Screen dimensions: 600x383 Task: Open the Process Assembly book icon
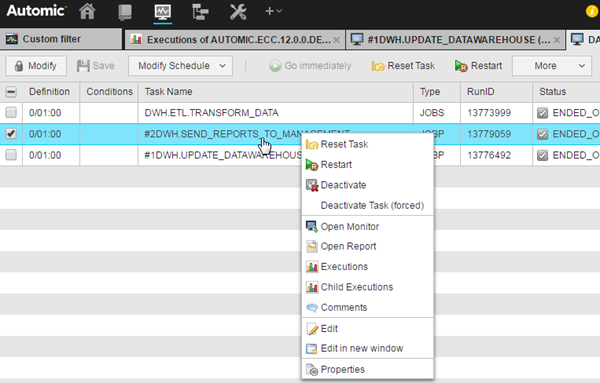(x=125, y=12)
